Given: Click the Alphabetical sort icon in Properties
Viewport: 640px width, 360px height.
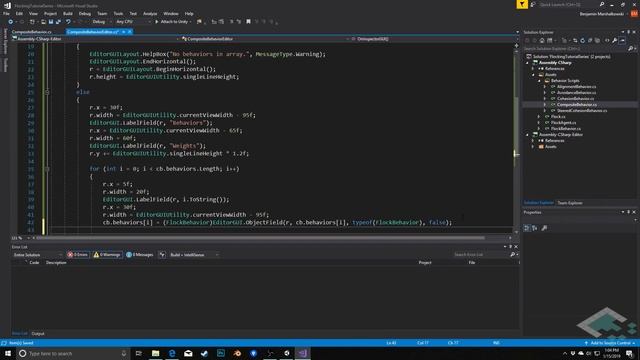Looking at the screenshot, I should (535, 228).
